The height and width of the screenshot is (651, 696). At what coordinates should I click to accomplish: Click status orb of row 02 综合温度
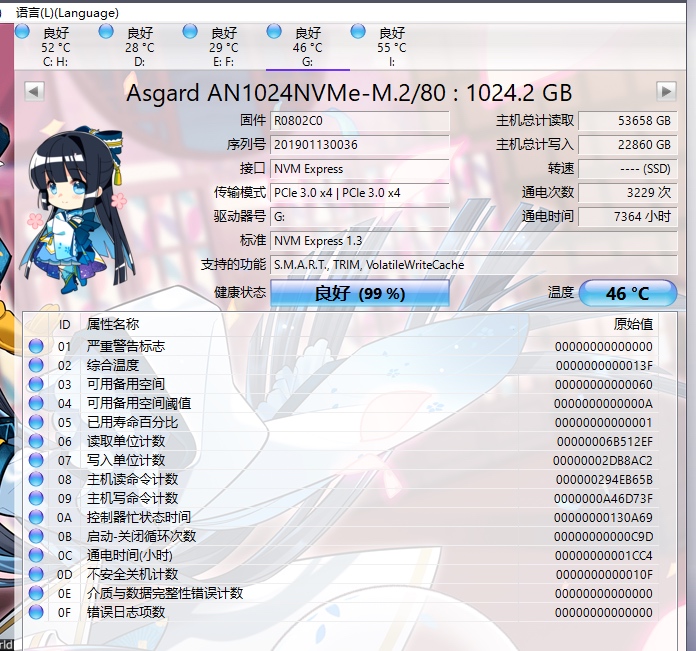[x=36, y=365]
